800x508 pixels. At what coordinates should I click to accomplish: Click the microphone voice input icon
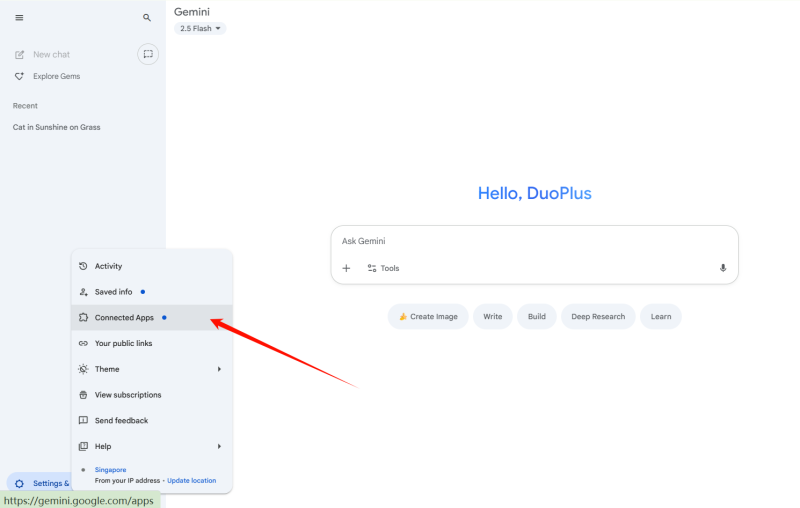point(722,268)
